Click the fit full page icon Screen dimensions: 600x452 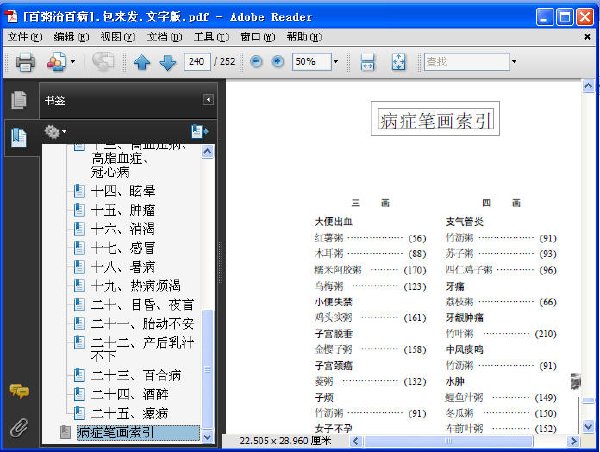(399, 62)
